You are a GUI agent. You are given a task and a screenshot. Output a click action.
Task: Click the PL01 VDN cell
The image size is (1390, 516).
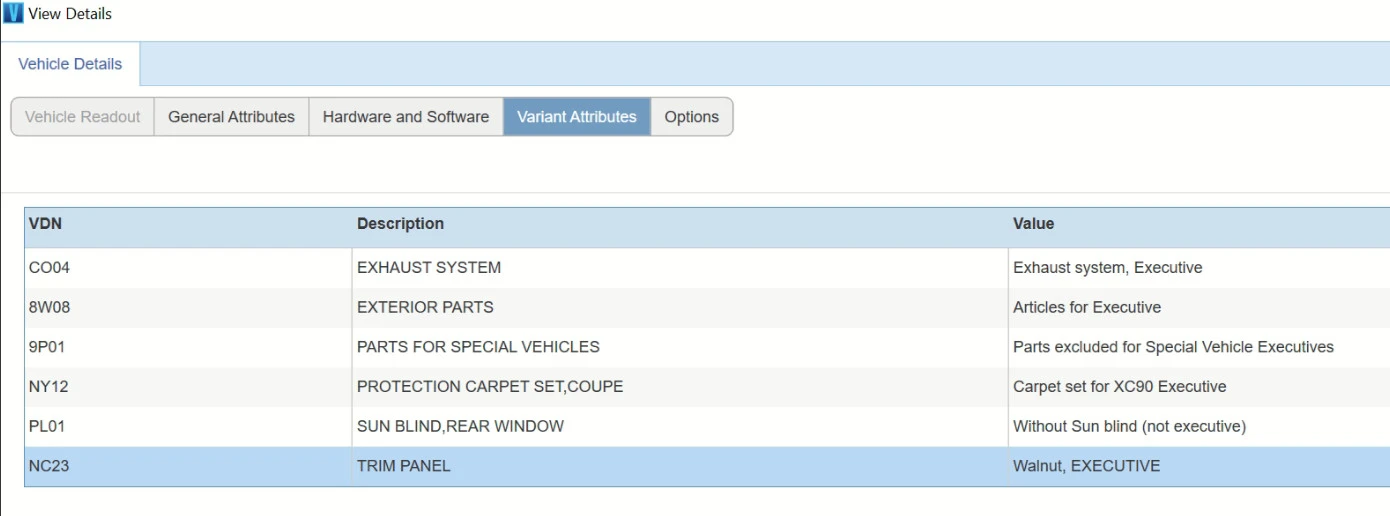tap(48, 426)
